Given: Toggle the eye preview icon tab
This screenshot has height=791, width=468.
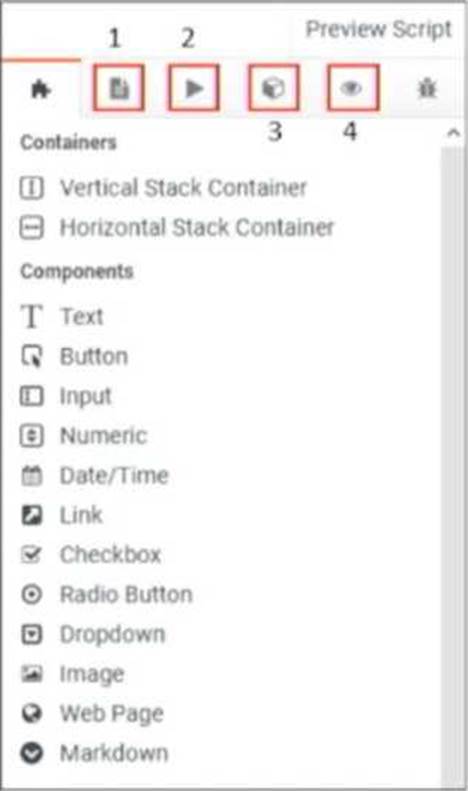Looking at the screenshot, I should click(x=352, y=88).
